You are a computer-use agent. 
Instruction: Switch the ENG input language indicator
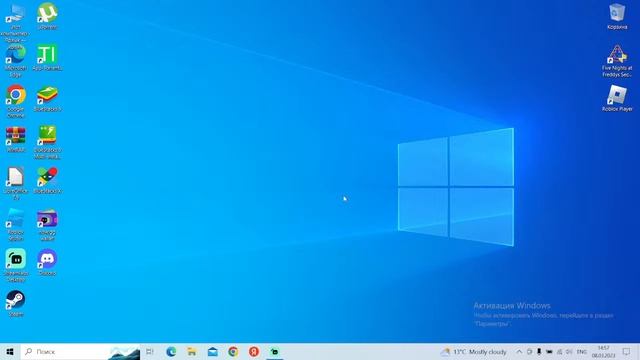click(x=582, y=351)
